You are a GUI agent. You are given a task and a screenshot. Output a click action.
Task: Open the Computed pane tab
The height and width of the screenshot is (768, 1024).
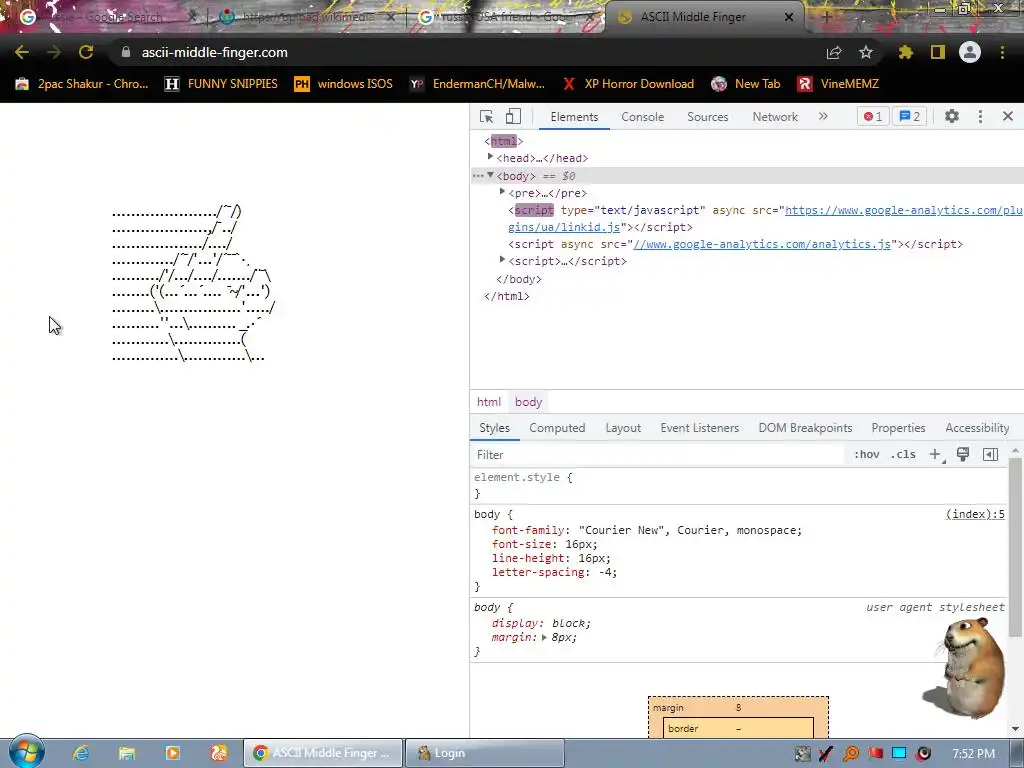[557, 428]
